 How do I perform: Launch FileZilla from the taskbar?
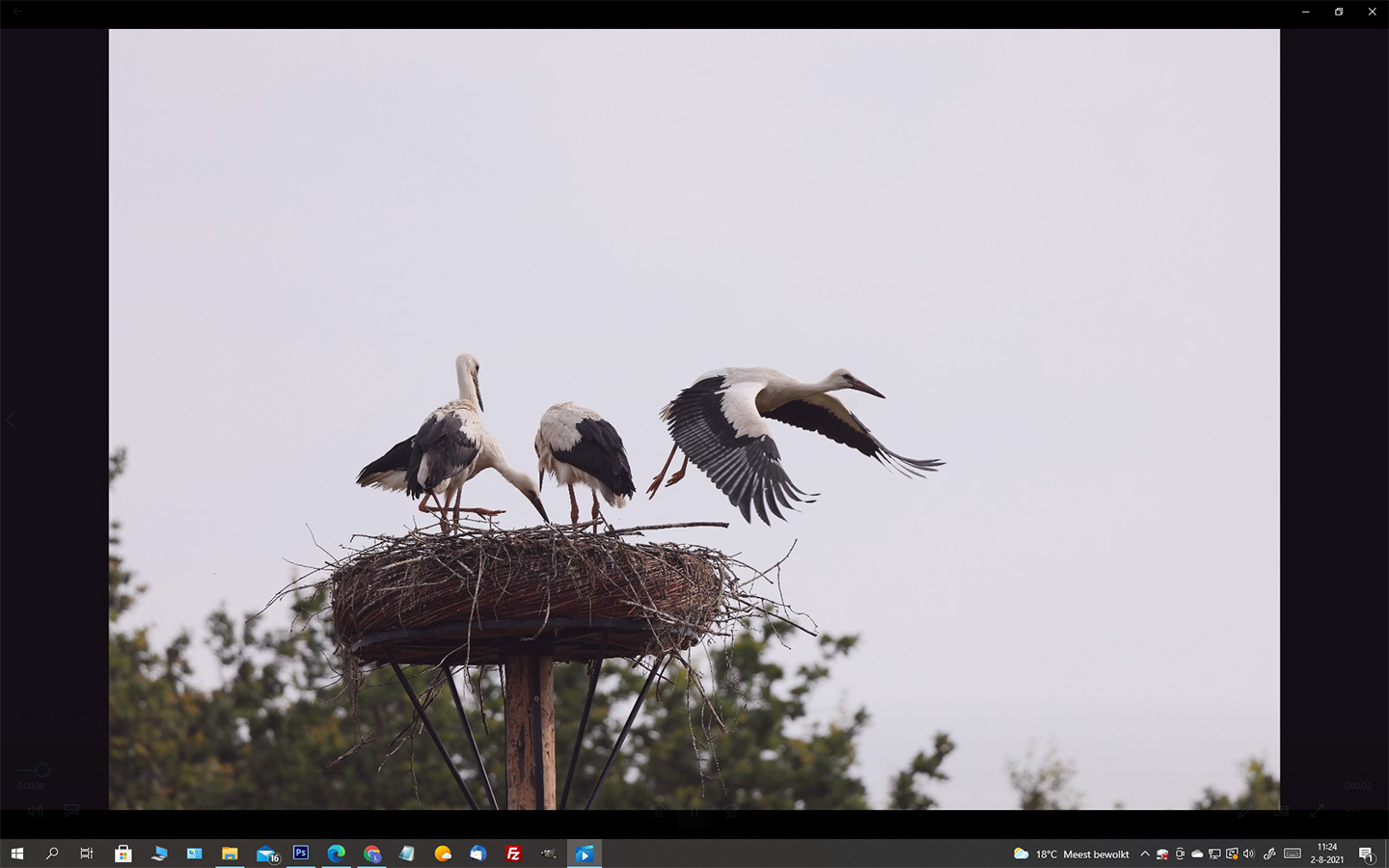coord(513,854)
